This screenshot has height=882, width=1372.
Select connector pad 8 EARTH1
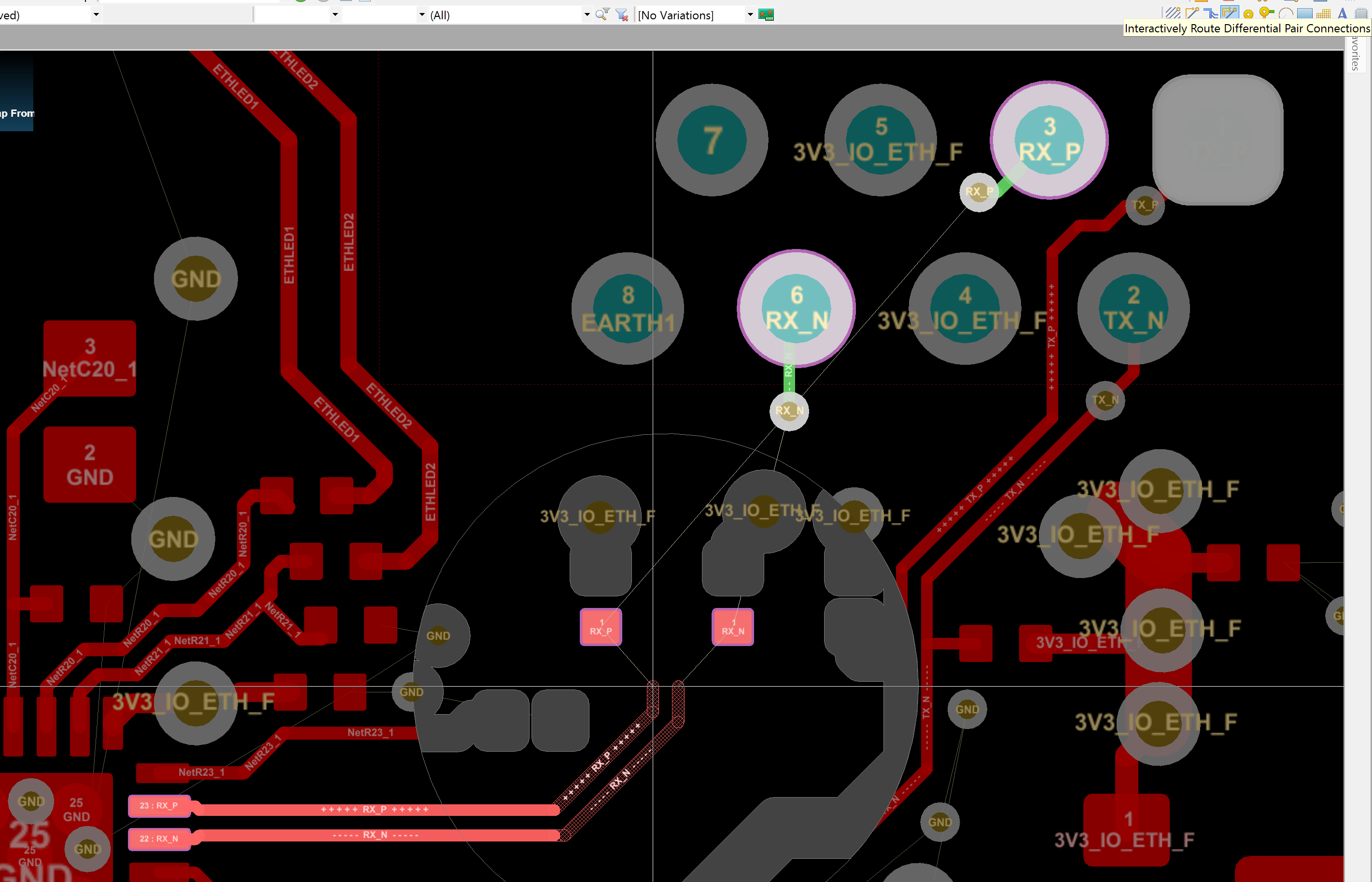pyautogui.click(x=628, y=309)
